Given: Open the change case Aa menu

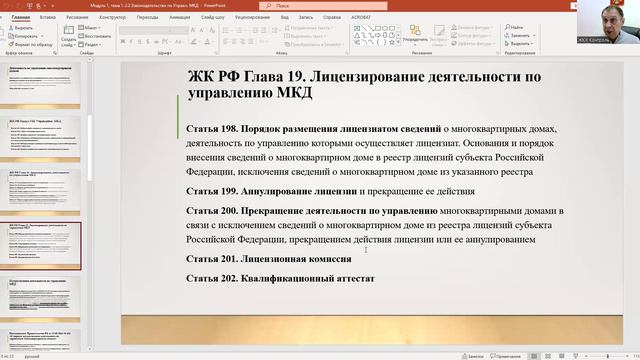Looking at the screenshot, I should (x=179, y=41).
